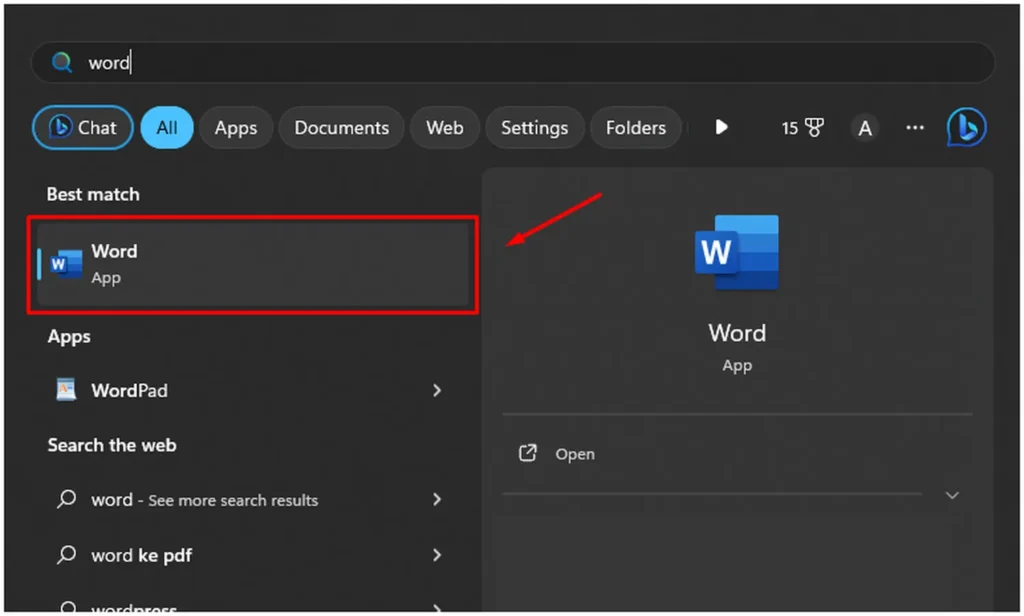Click the search magnifier icon in search box

tap(61, 63)
